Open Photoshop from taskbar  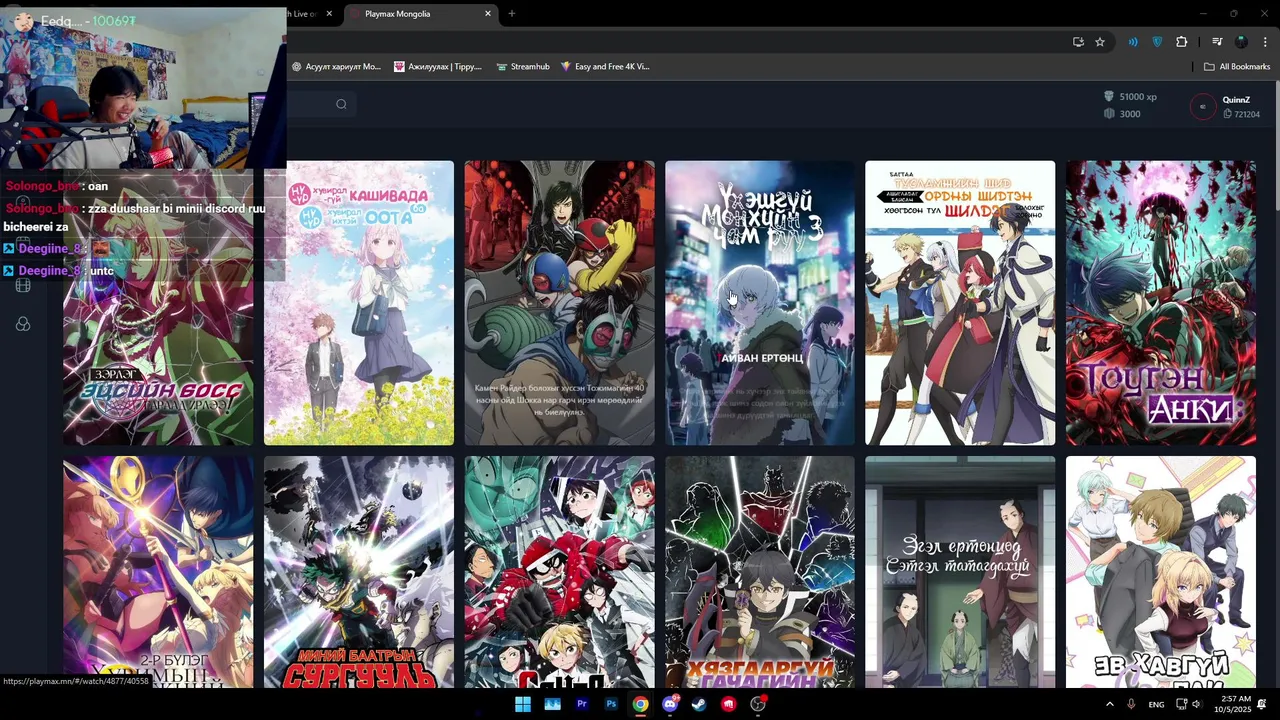[611, 704]
